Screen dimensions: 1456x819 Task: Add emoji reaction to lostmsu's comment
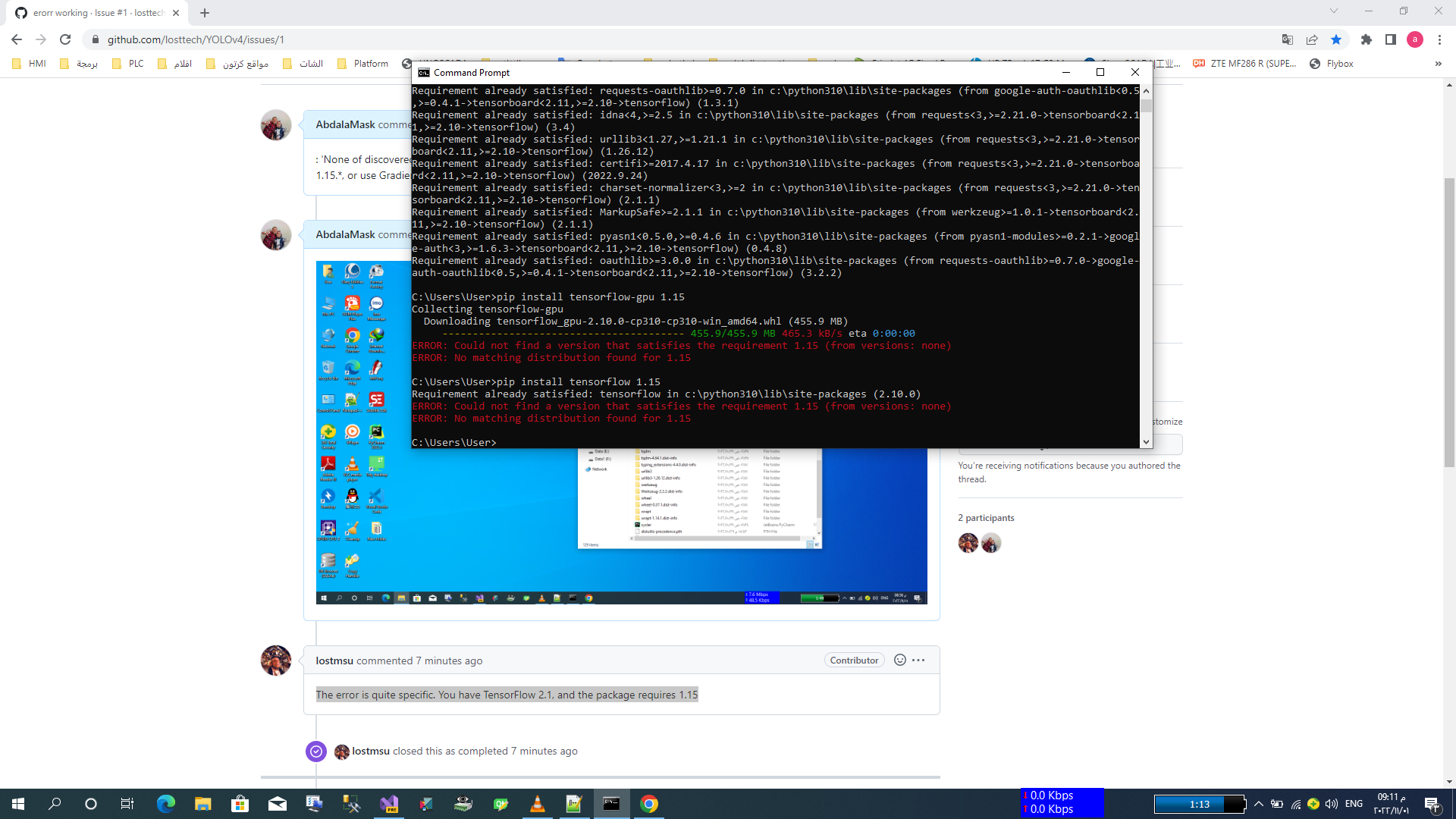(x=899, y=660)
